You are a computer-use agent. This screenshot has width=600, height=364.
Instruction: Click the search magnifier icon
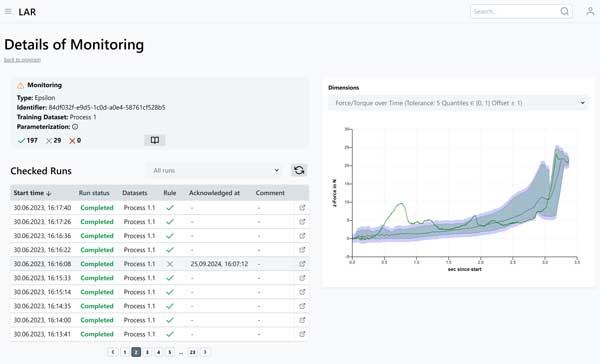564,11
